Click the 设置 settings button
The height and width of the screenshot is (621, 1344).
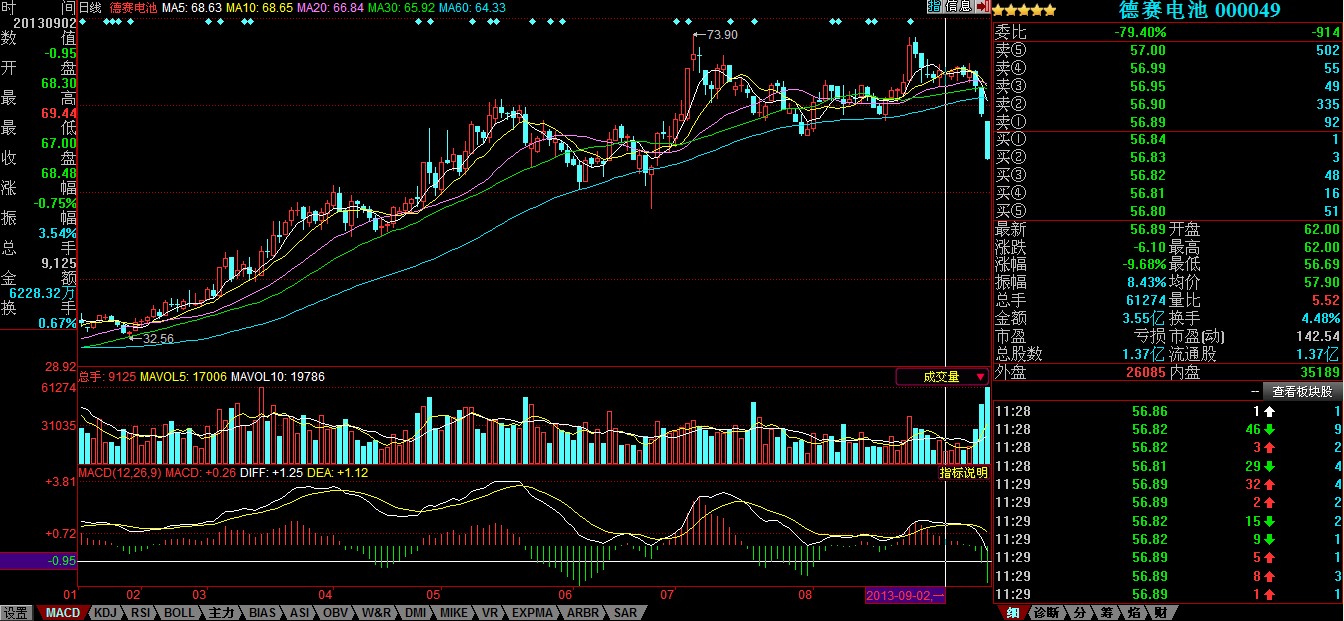15,612
